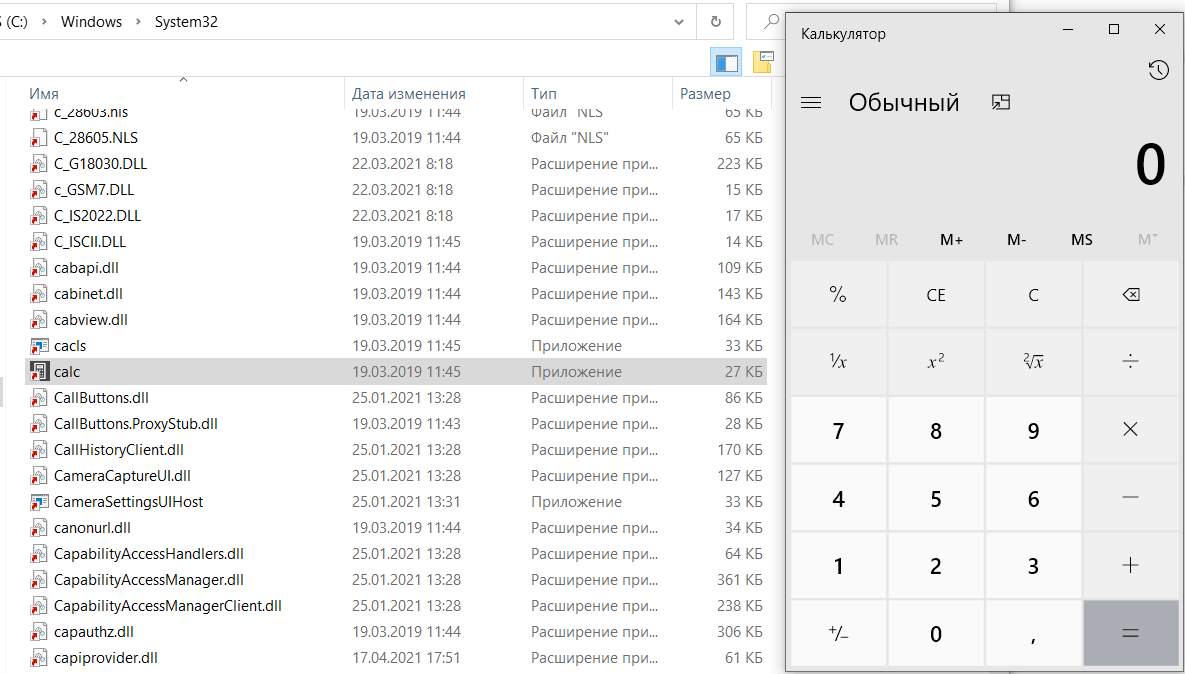Open calculator history
The width and height of the screenshot is (1185, 674).
[1158, 70]
